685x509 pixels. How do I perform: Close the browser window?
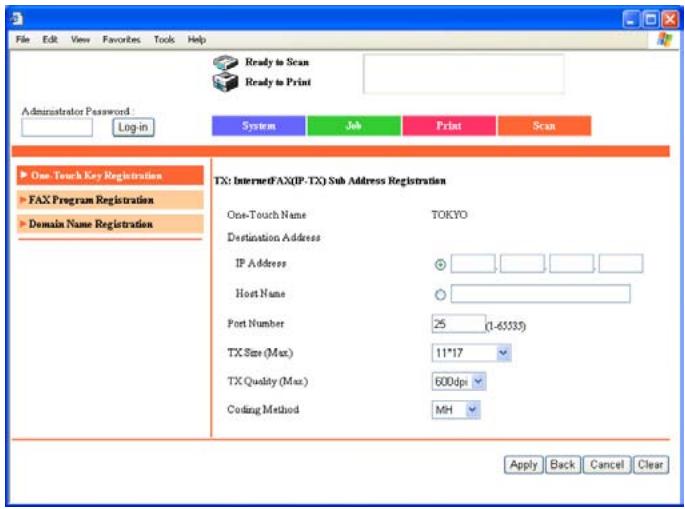click(x=670, y=19)
